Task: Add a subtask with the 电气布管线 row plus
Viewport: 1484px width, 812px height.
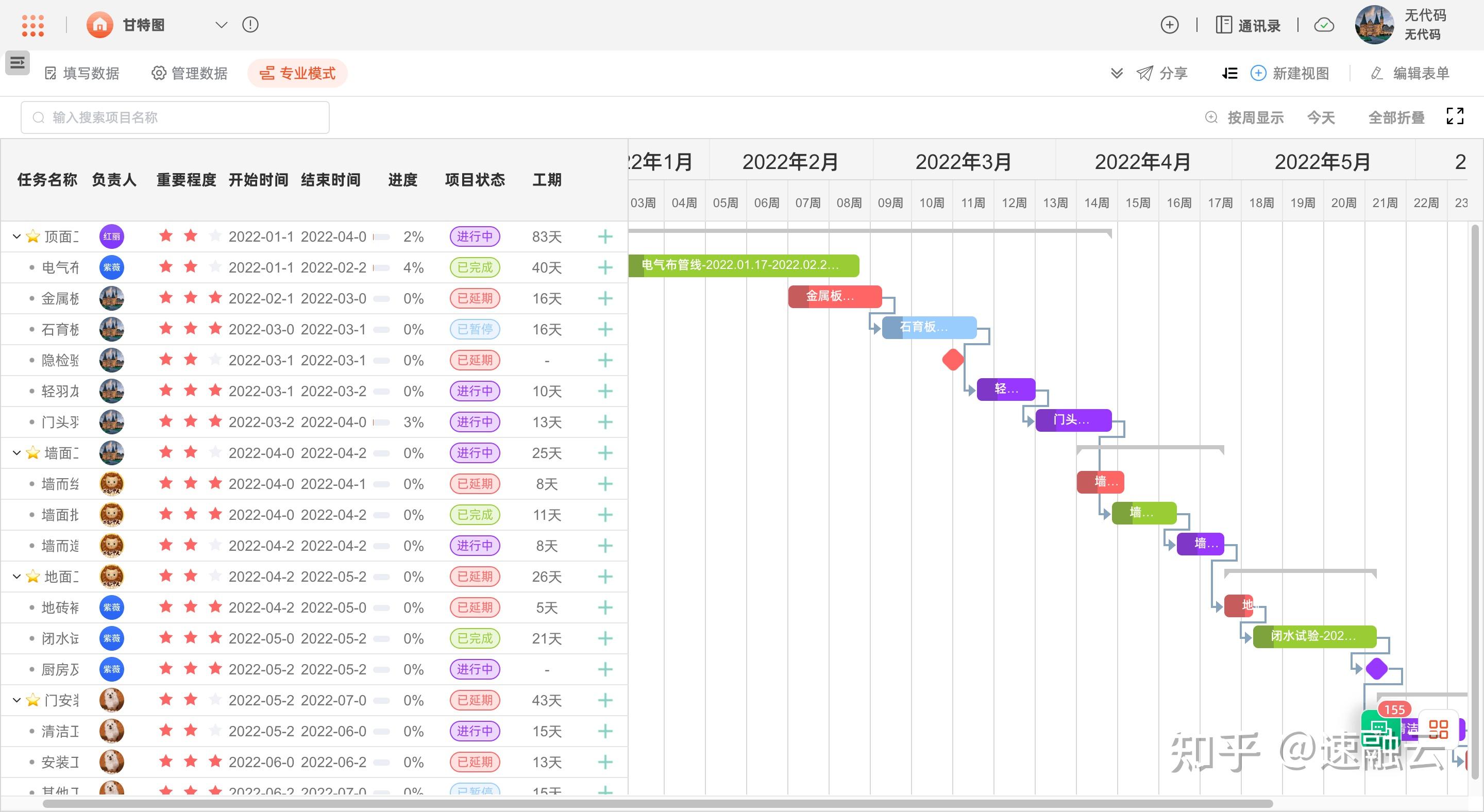Action: coord(605,267)
